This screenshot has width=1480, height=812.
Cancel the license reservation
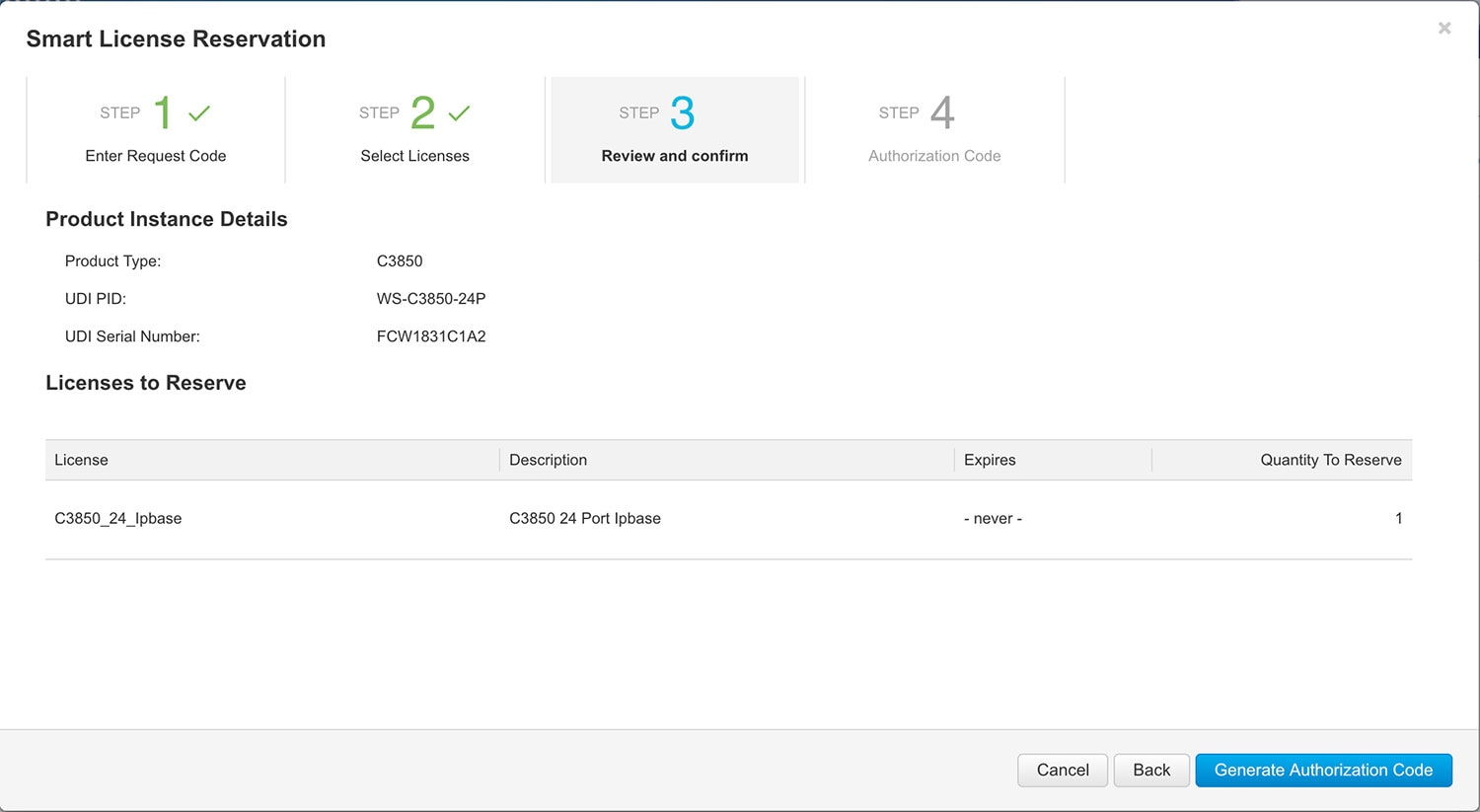pos(1063,771)
